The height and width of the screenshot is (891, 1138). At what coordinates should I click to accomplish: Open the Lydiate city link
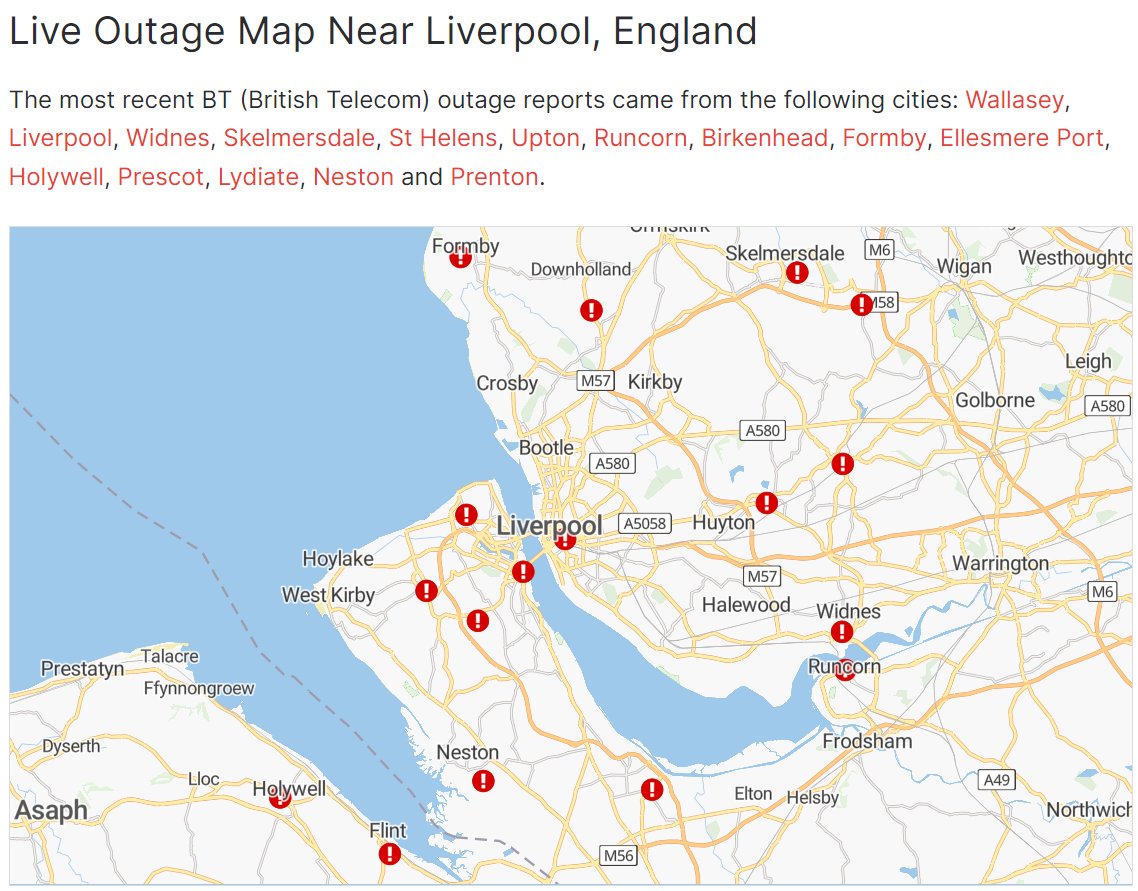pyautogui.click(x=258, y=177)
